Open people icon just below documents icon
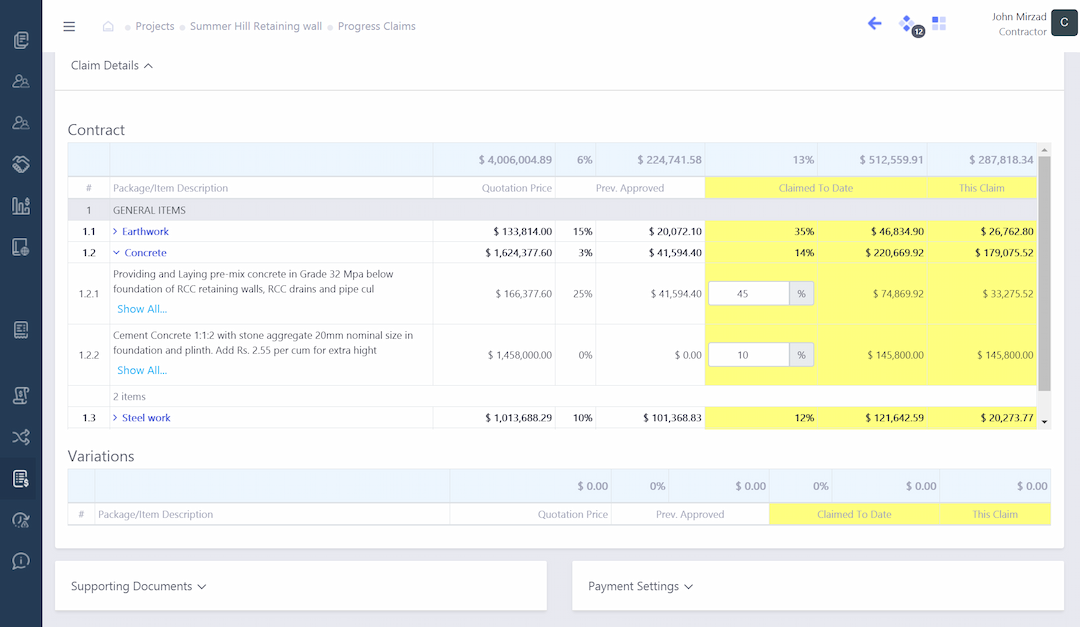This screenshot has height=627, width=1080. tap(21, 81)
